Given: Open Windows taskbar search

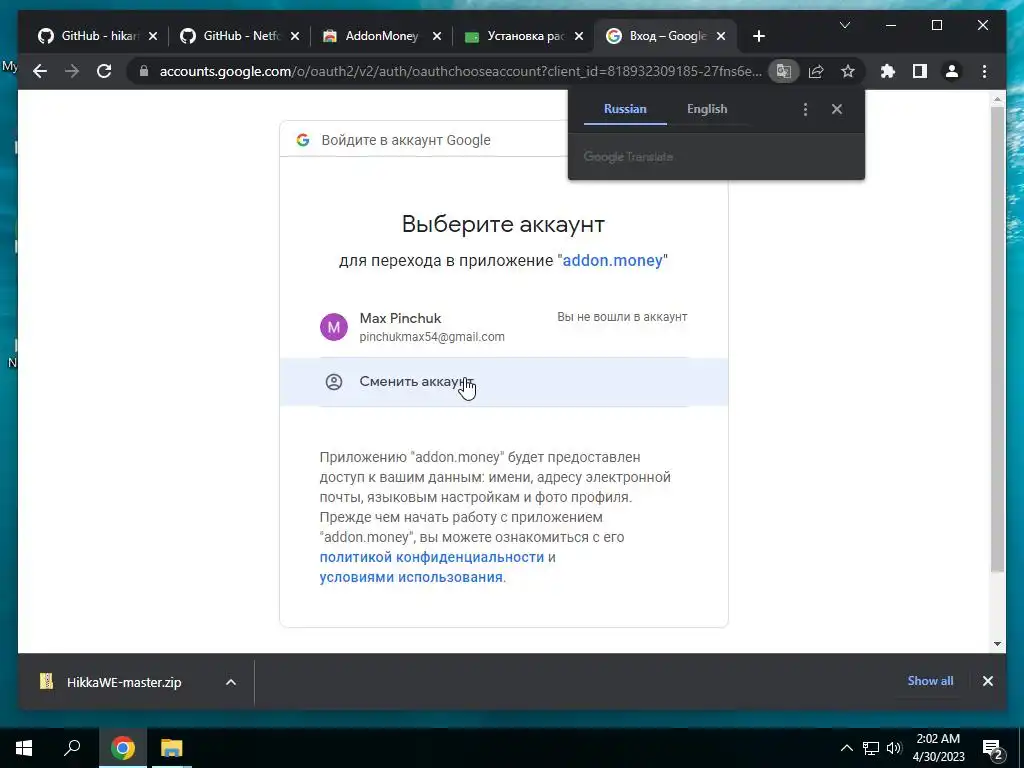Looking at the screenshot, I should [x=72, y=748].
